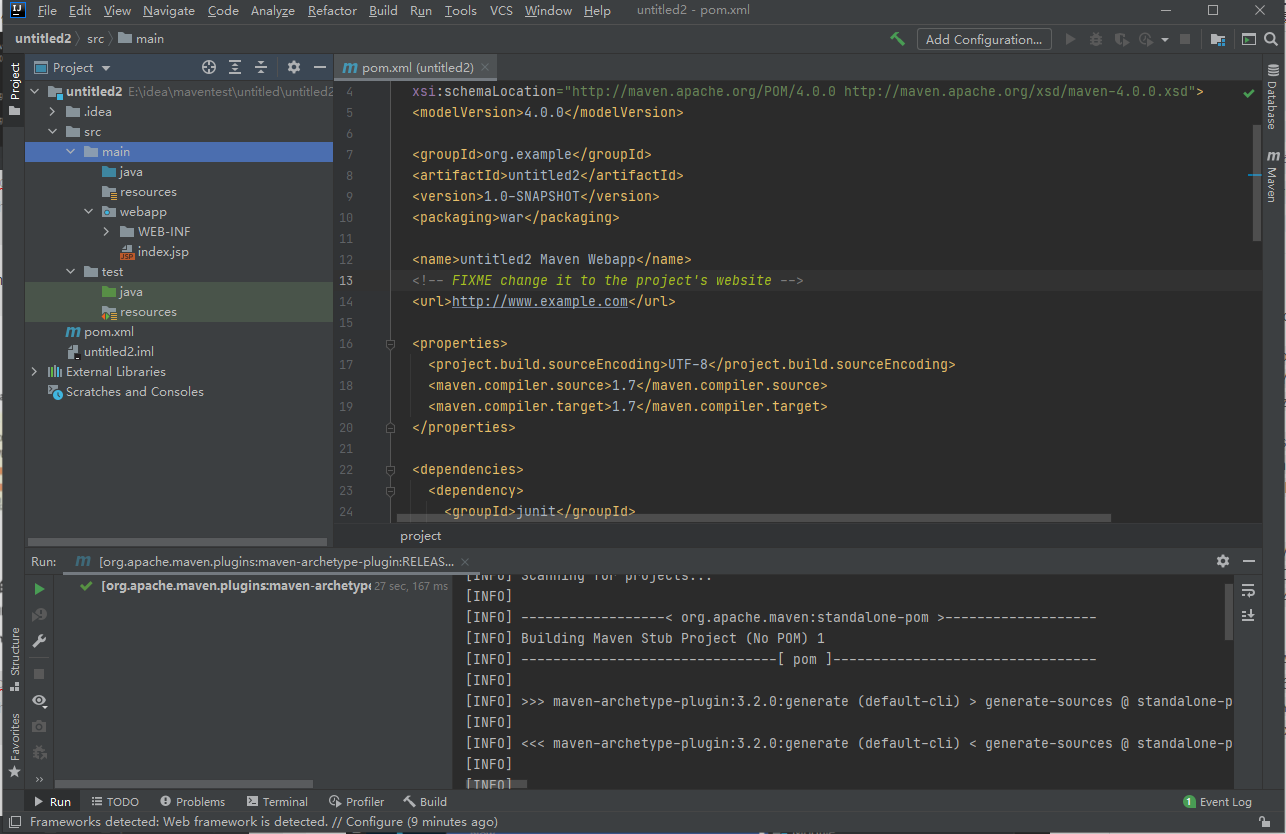Click the editor horizontal scrollbar
1286x834 pixels.
tap(753, 518)
